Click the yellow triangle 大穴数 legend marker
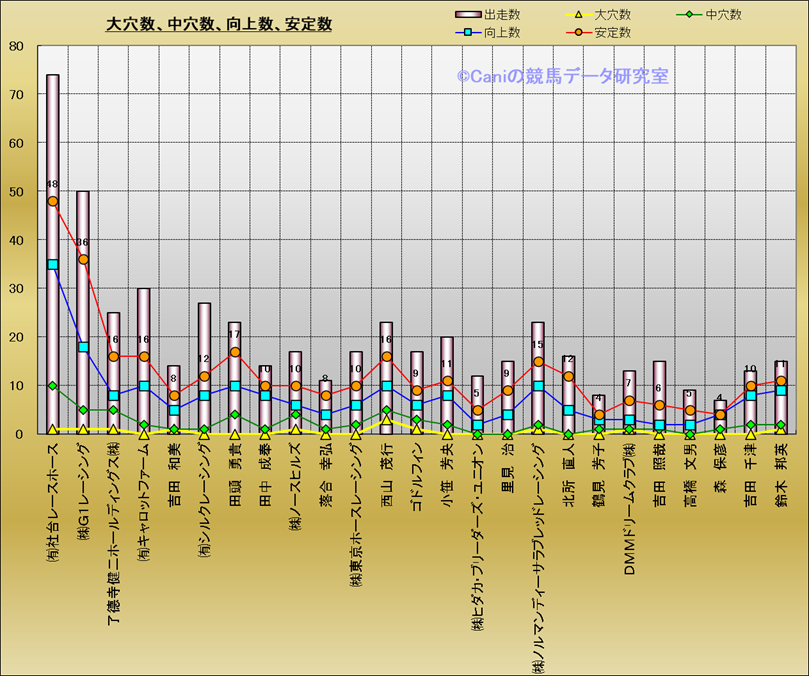The height and width of the screenshot is (676, 809). [578, 15]
